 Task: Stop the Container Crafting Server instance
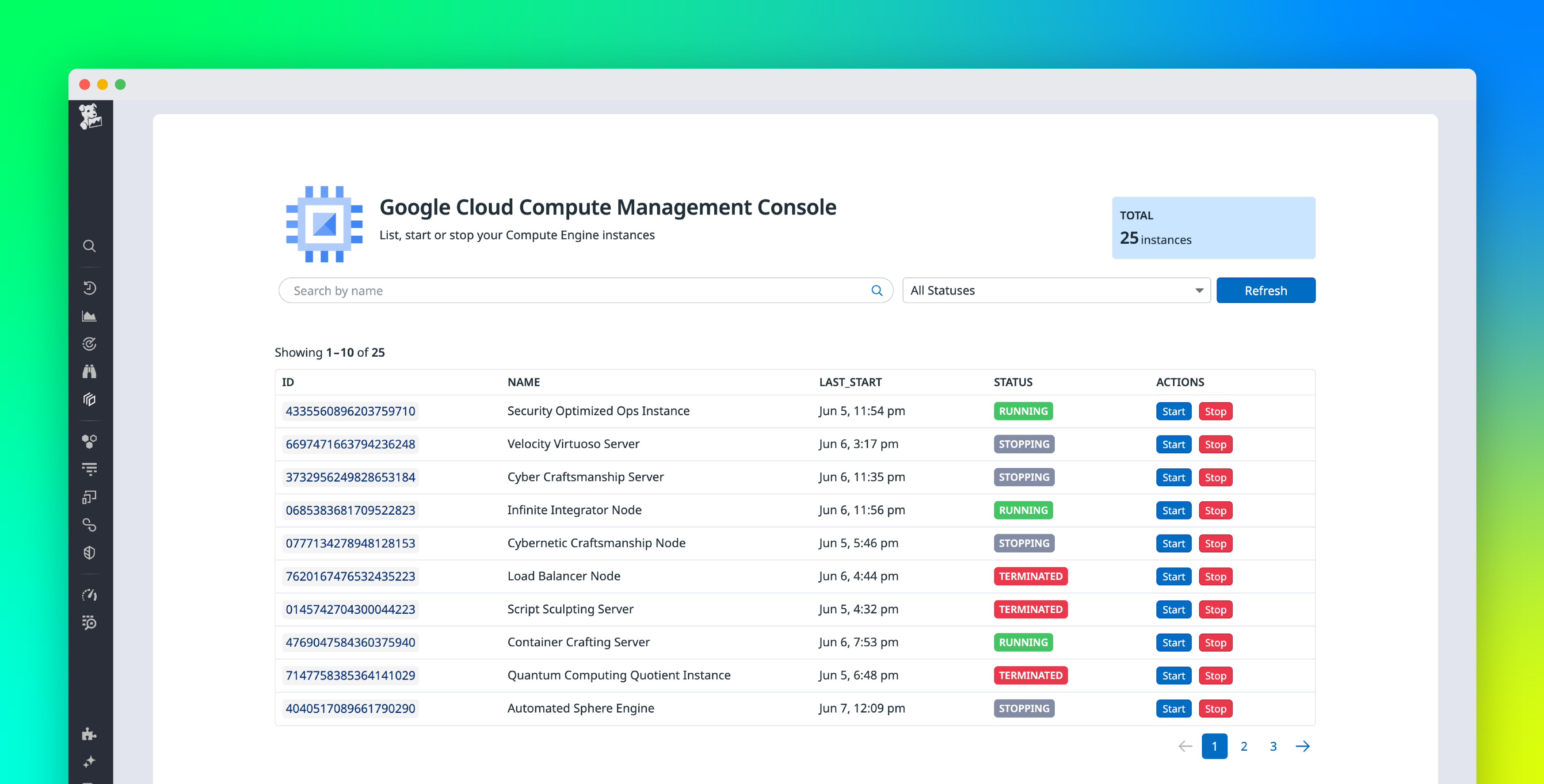[x=1216, y=642]
